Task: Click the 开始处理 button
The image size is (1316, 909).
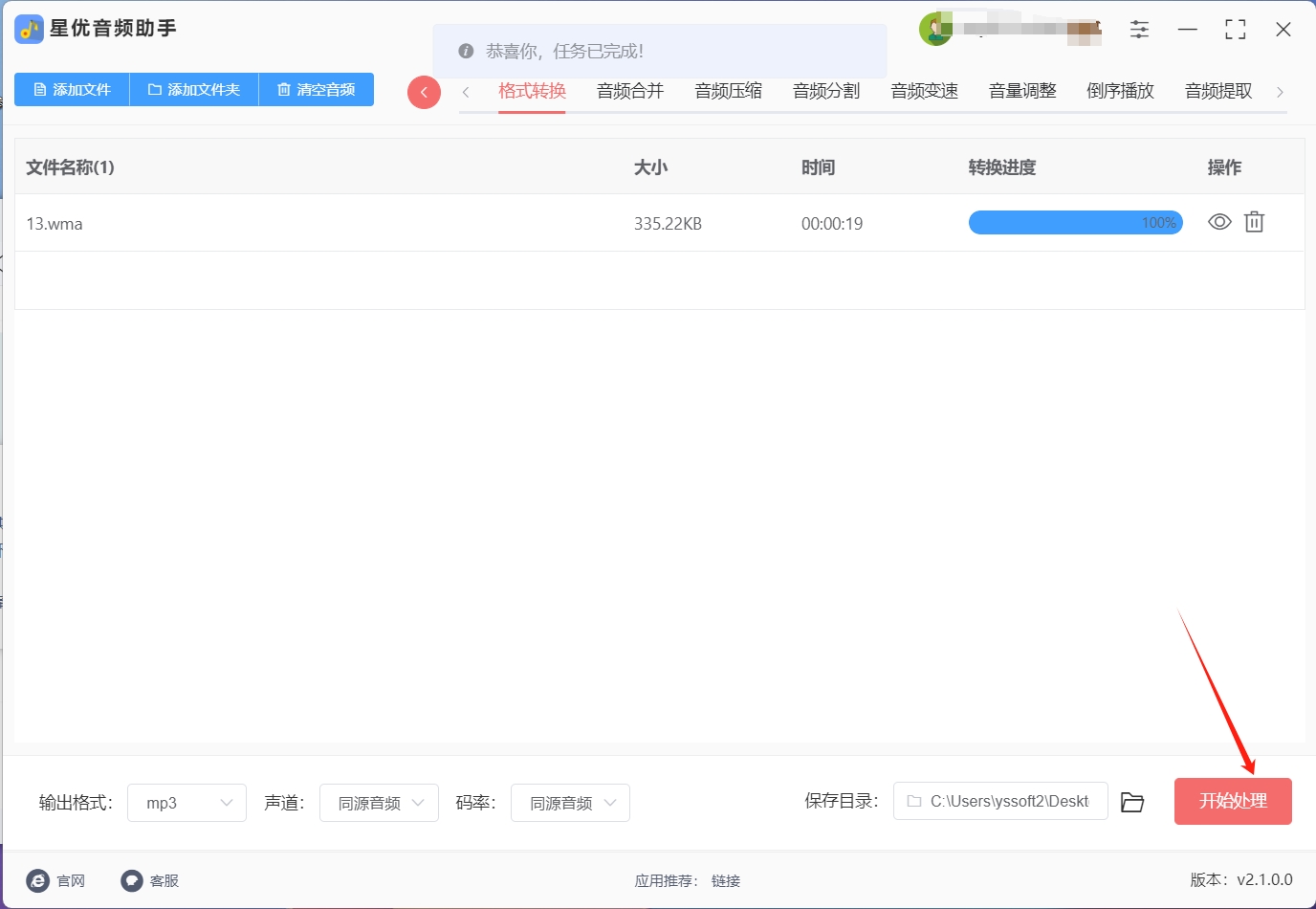Action: [x=1233, y=801]
